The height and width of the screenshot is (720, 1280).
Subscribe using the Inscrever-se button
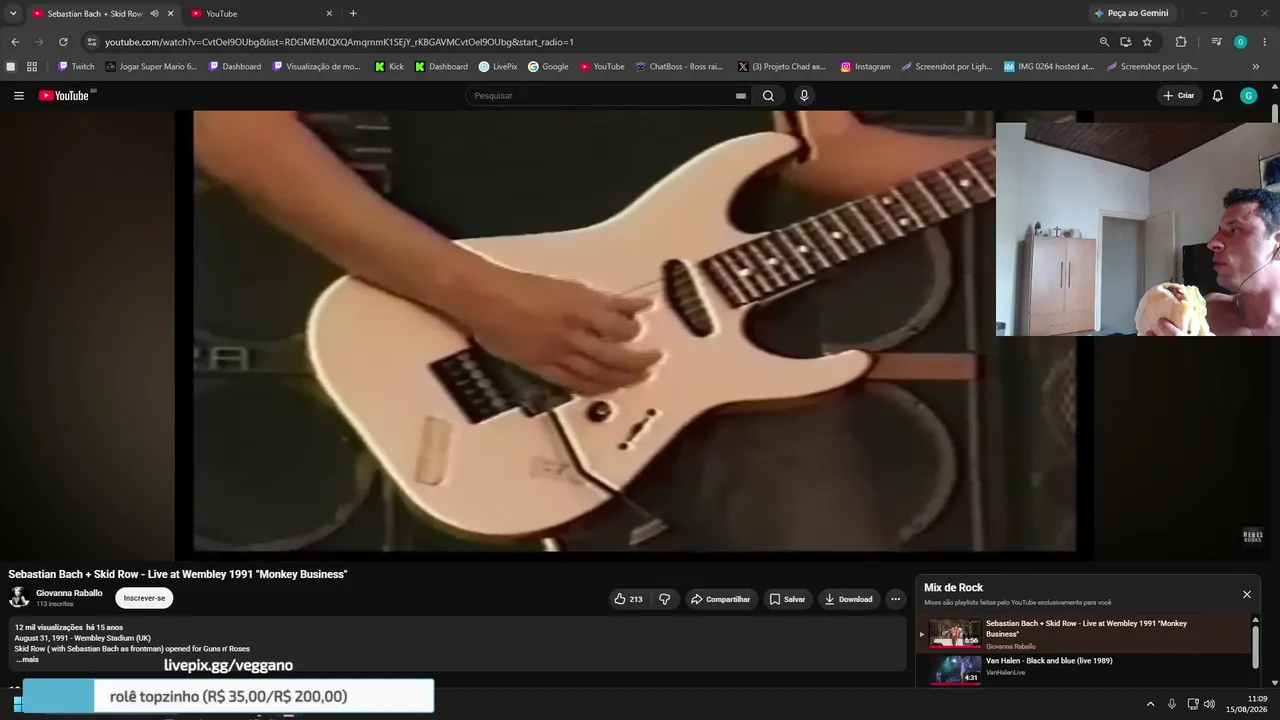144,598
